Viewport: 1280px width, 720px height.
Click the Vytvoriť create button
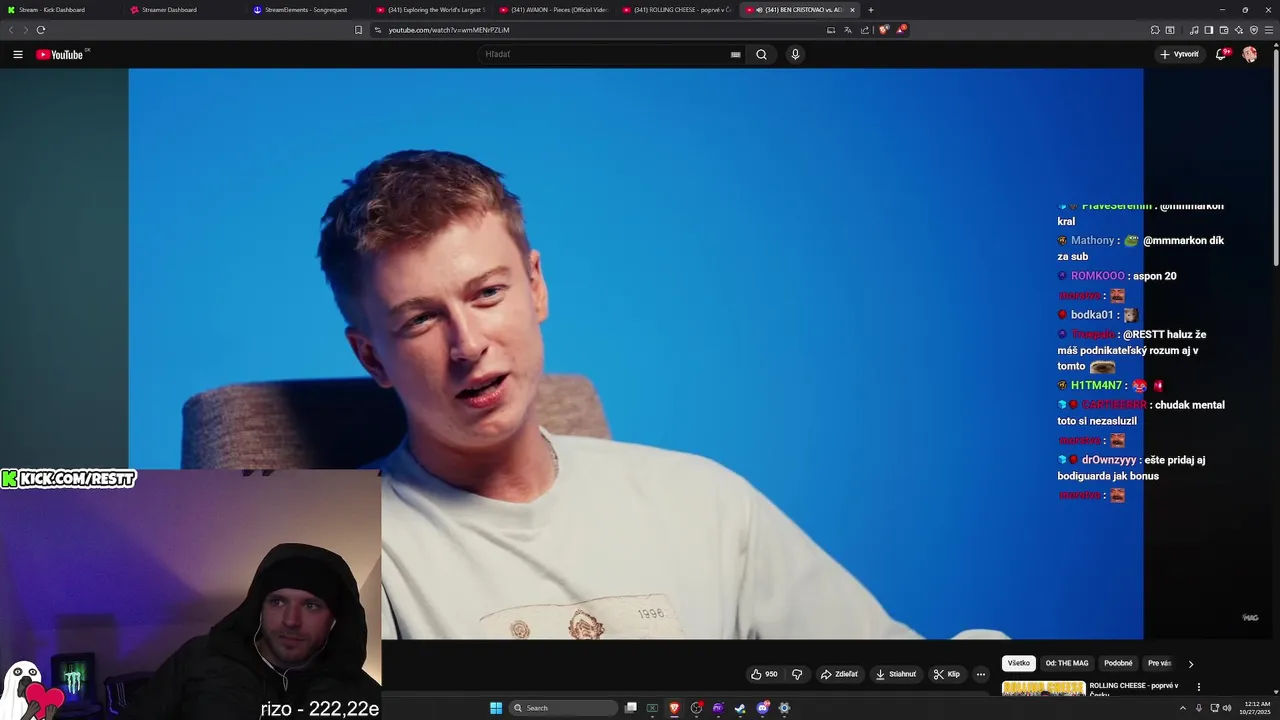tap(1180, 55)
